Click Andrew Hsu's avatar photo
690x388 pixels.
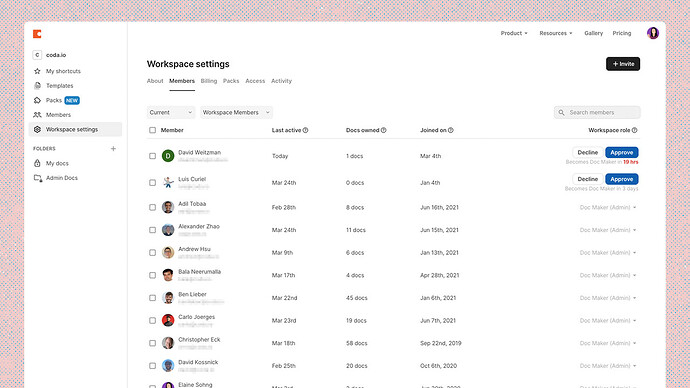pos(168,253)
